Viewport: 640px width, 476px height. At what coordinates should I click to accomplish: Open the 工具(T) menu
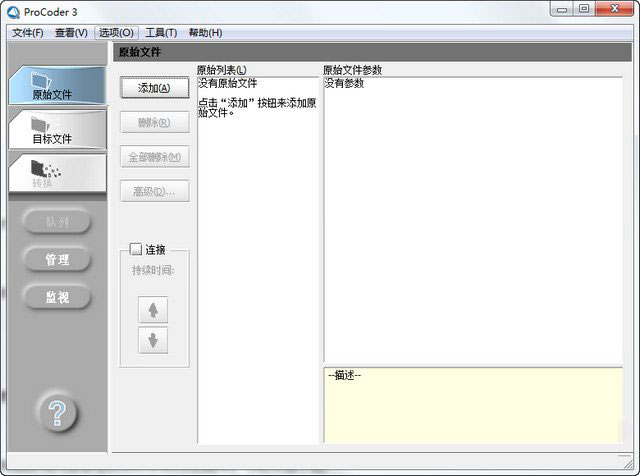click(161, 33)
